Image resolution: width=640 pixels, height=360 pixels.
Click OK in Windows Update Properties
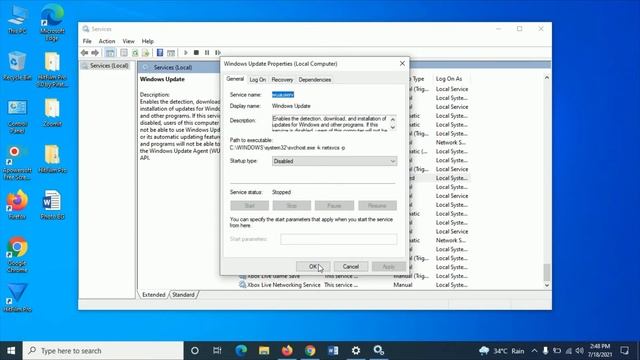click(313, 267)
